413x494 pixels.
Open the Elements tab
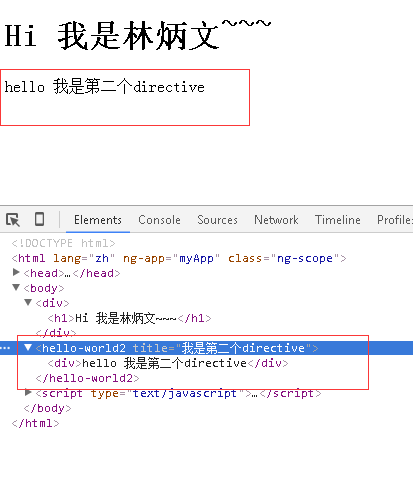click(x=98, y=220)
